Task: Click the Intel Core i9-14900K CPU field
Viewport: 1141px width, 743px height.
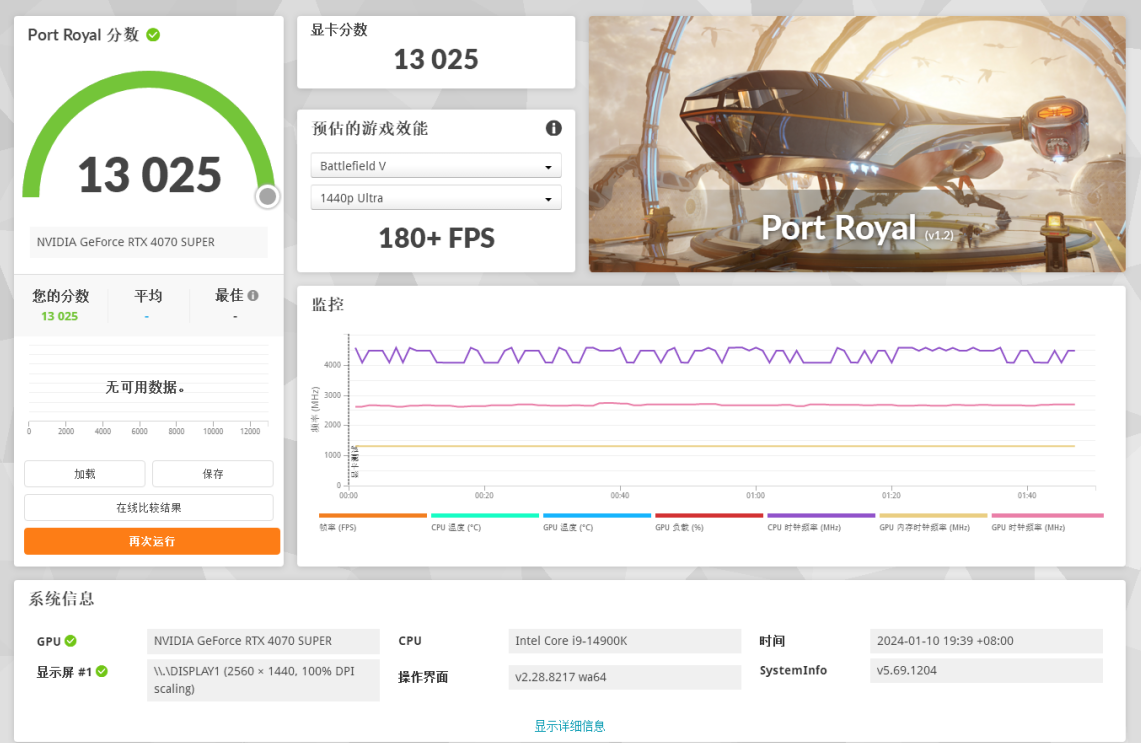Action: point(624,641)
